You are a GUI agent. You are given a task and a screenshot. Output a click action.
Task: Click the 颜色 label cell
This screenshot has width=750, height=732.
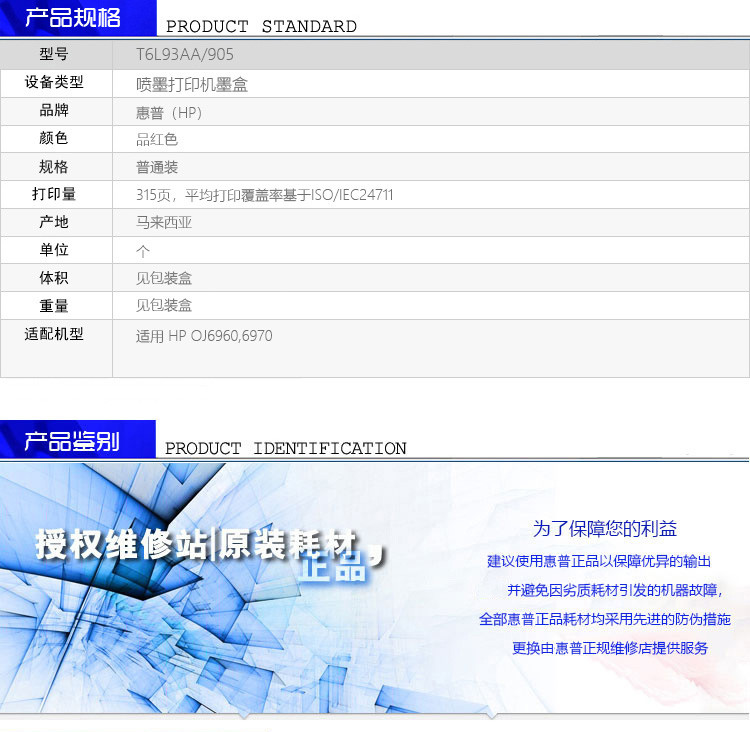tap(54, 138)
